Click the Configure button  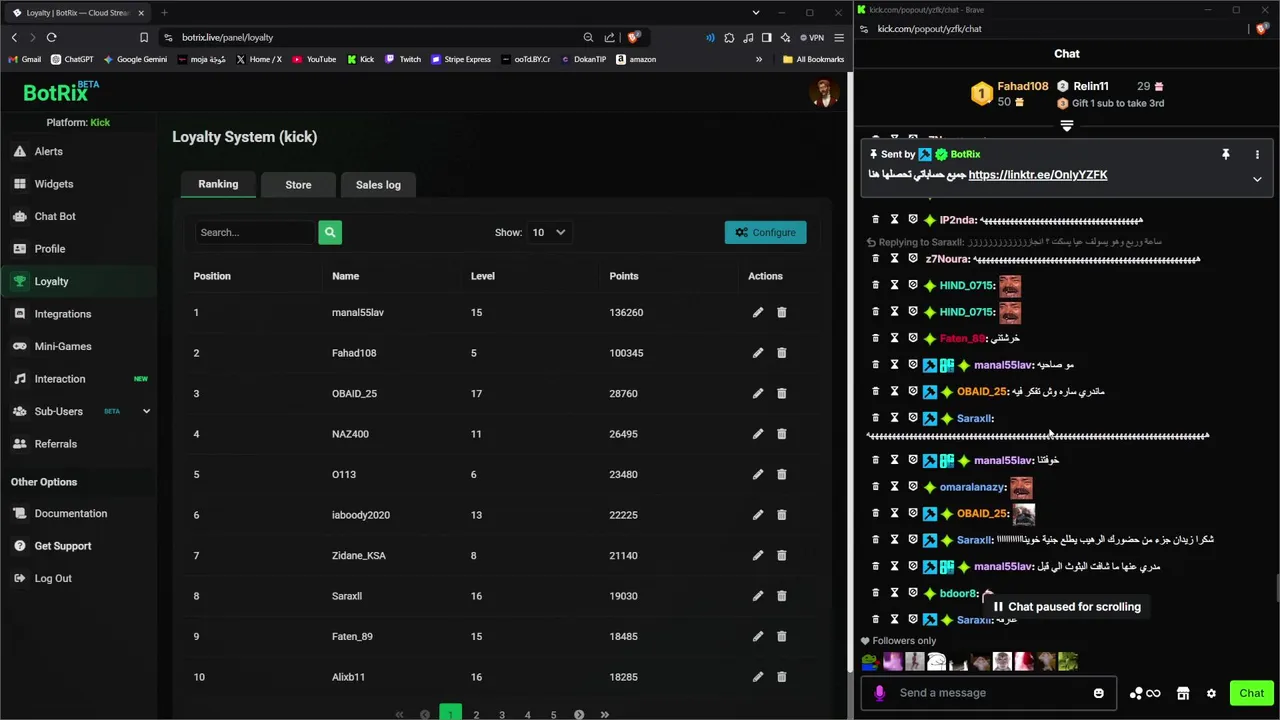point(766,232)
